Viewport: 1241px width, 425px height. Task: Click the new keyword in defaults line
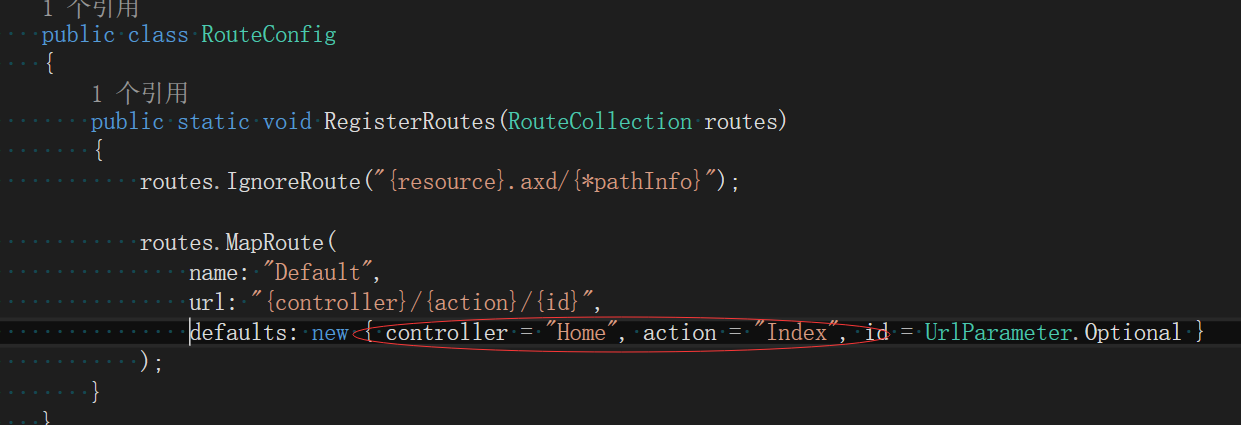pos(330,333)
